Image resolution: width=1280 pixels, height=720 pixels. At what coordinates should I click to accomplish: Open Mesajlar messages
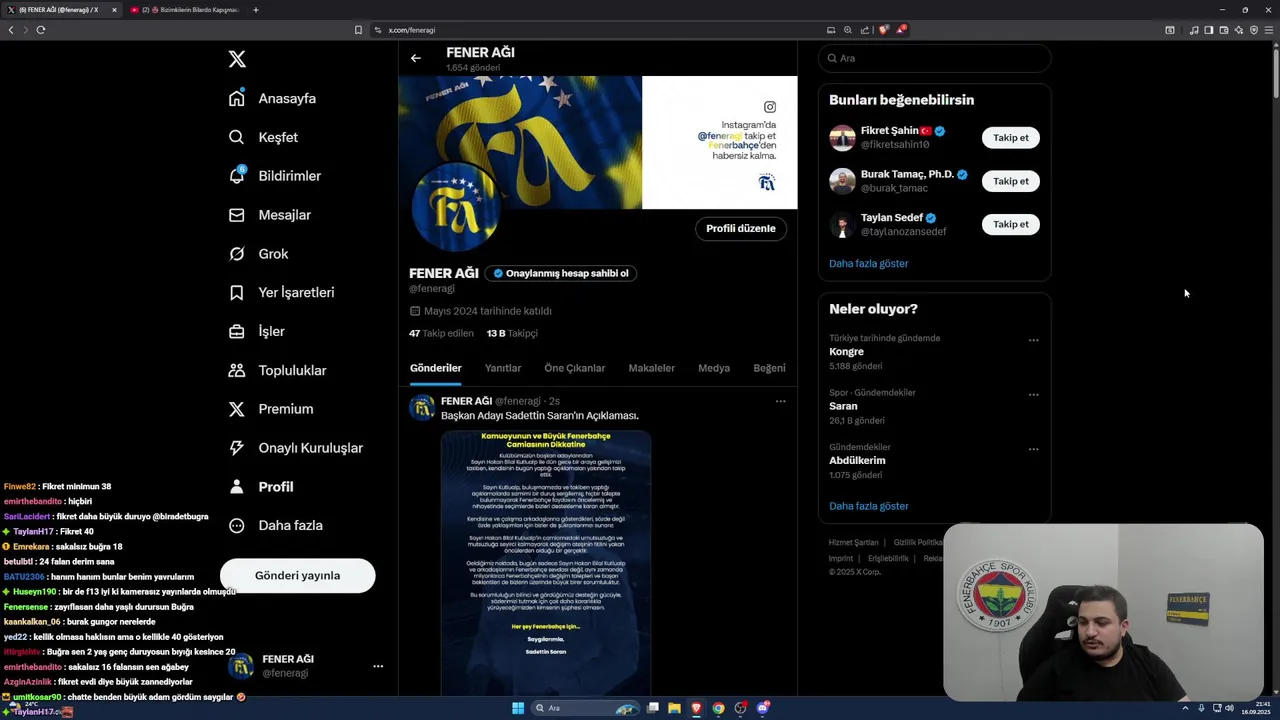click(x=270, y=215)
